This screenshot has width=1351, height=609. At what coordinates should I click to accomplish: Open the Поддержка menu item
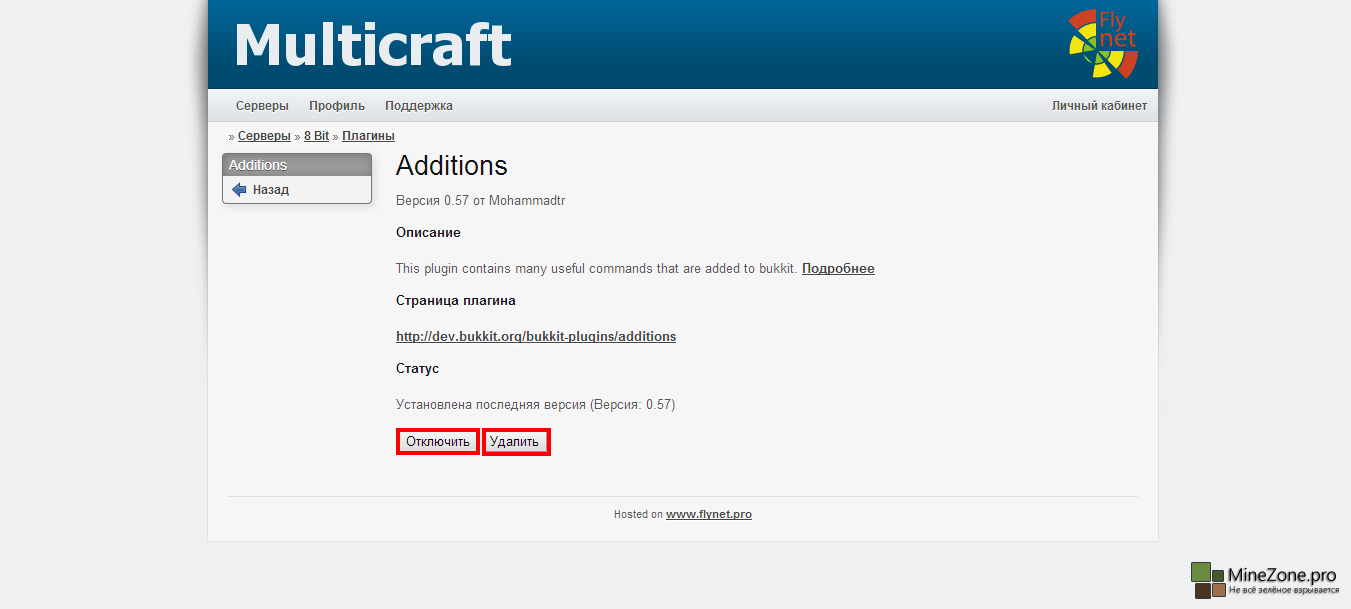point(419,106)
